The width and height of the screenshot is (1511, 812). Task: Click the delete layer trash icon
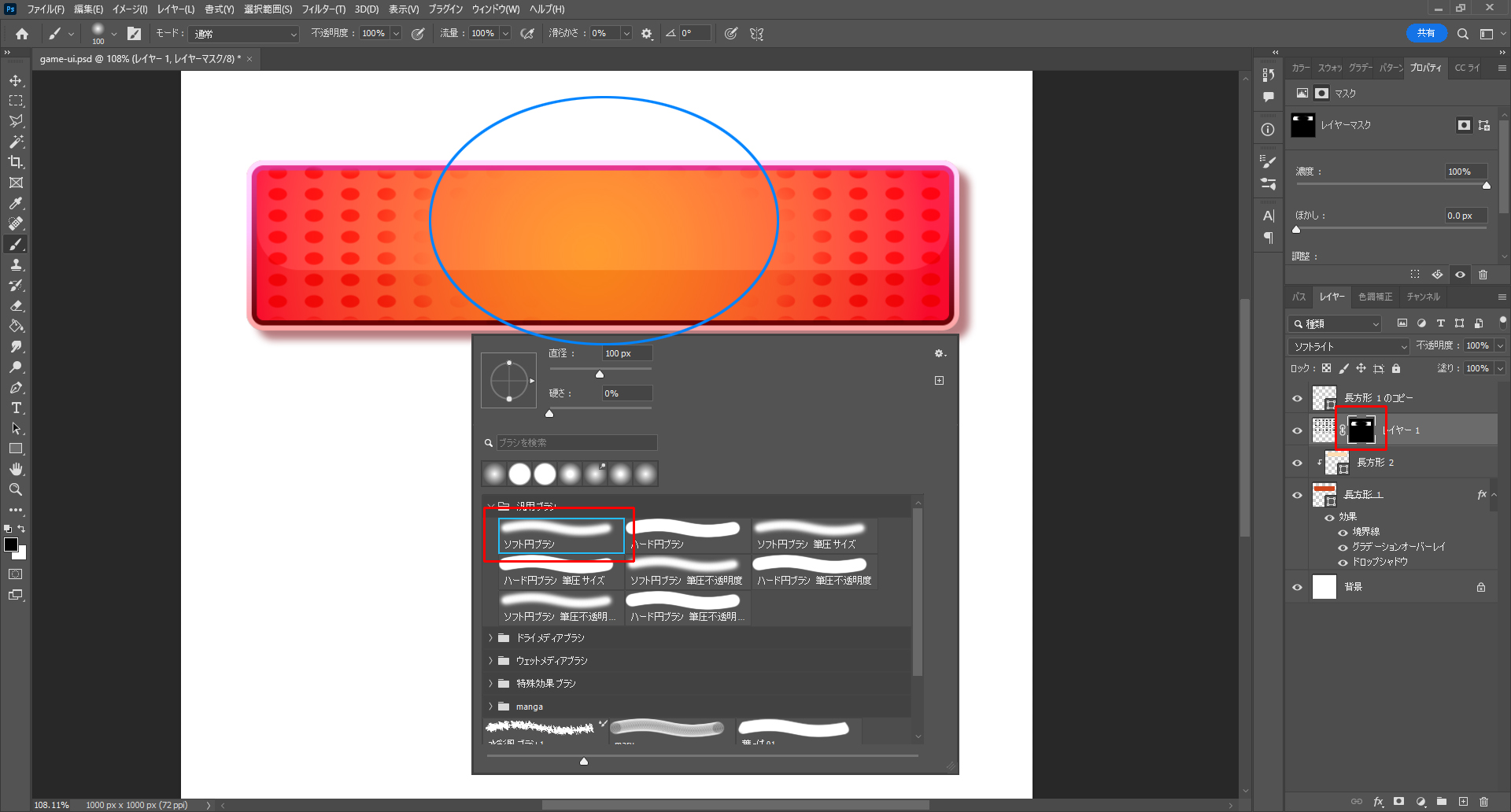click(x=1483, y=802)
